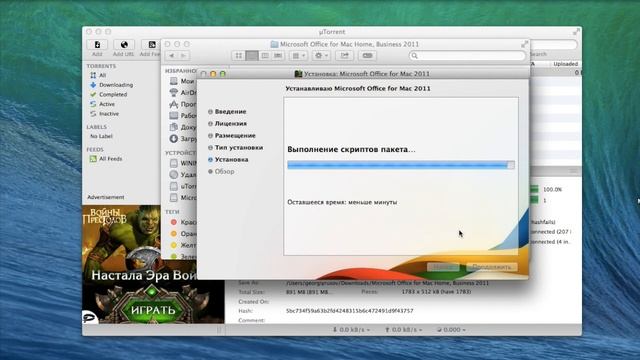Open Загрузки in the Finder sidebar
The image size is (640, 360).
click(x=182, y=139)
